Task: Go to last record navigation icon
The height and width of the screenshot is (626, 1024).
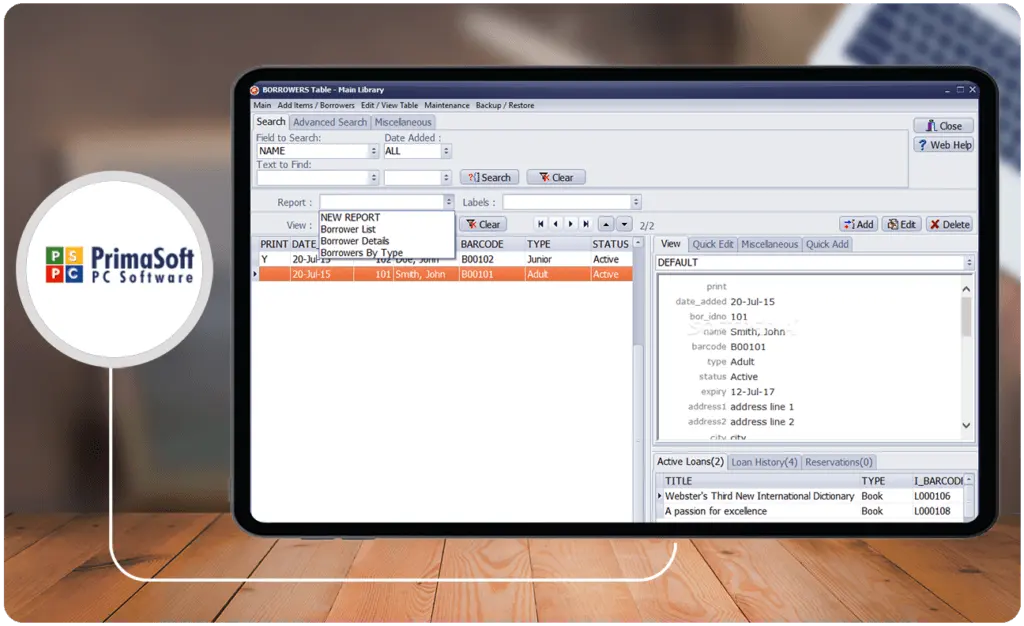Action: pyautogui.click(x=586, y=224)
